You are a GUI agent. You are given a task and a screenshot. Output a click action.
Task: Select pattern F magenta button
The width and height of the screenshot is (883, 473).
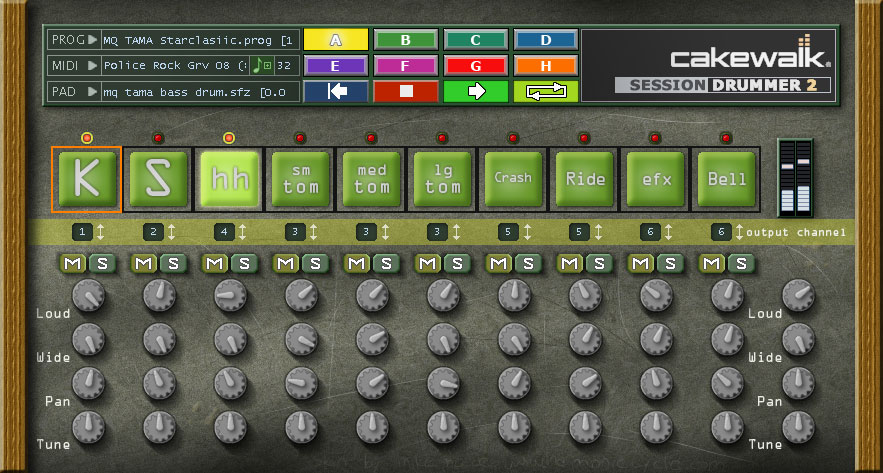click(x=406, y=66)
